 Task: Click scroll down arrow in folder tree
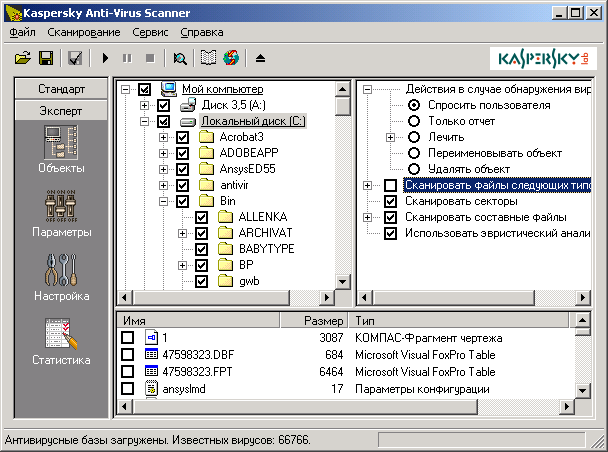pyautogui.click(x=342, y=282)
